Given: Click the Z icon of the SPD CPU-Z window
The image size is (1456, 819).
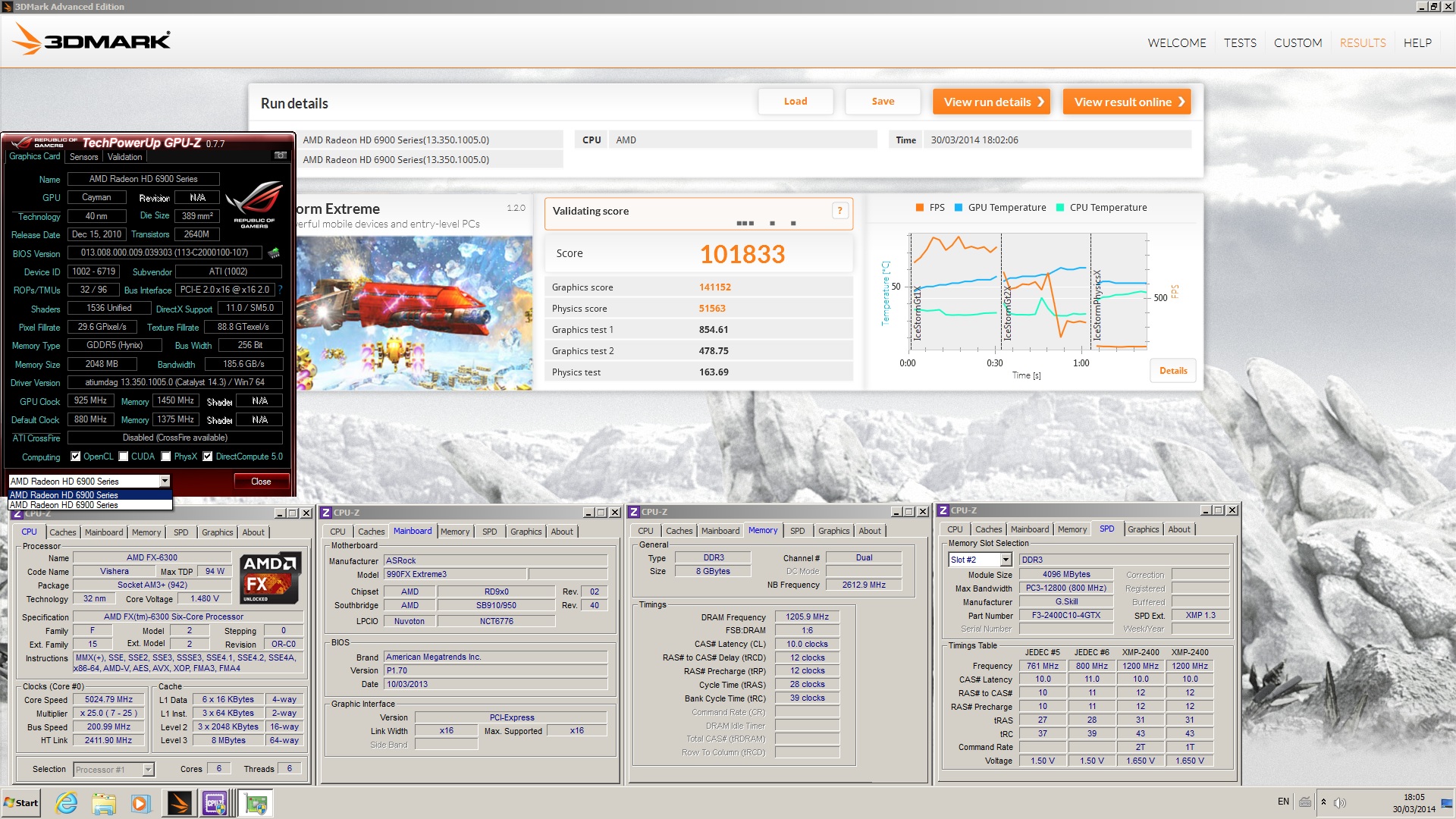Looking at the screenshot, I should (x=943, y=510).
